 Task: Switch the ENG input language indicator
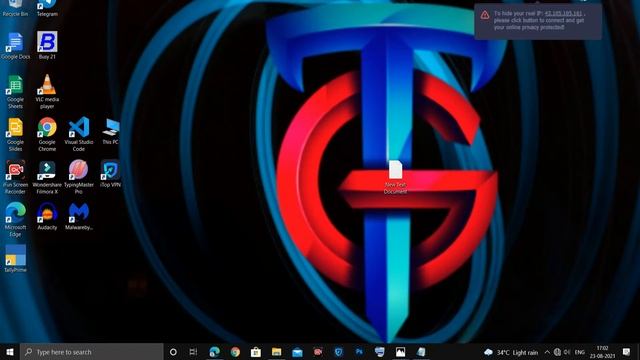pyautogui.click(x=580, y=352)
